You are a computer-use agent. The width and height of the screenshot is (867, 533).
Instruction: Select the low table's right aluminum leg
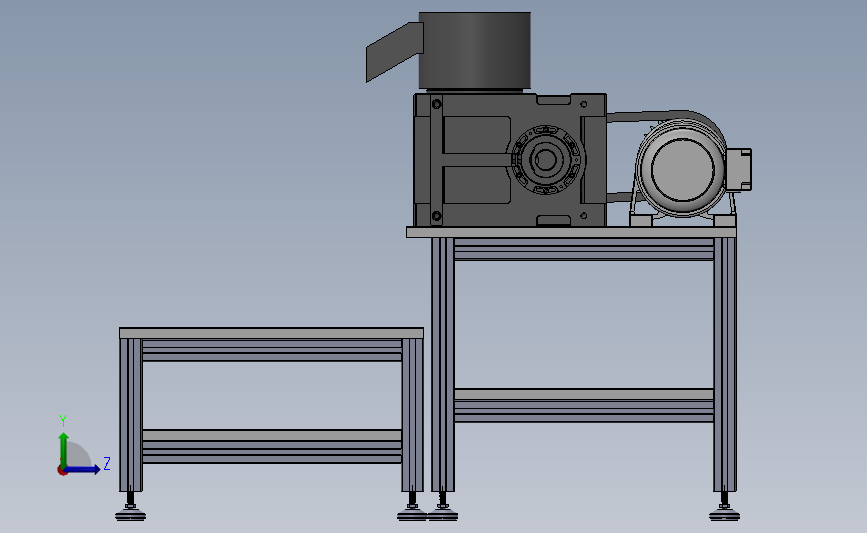412,415
